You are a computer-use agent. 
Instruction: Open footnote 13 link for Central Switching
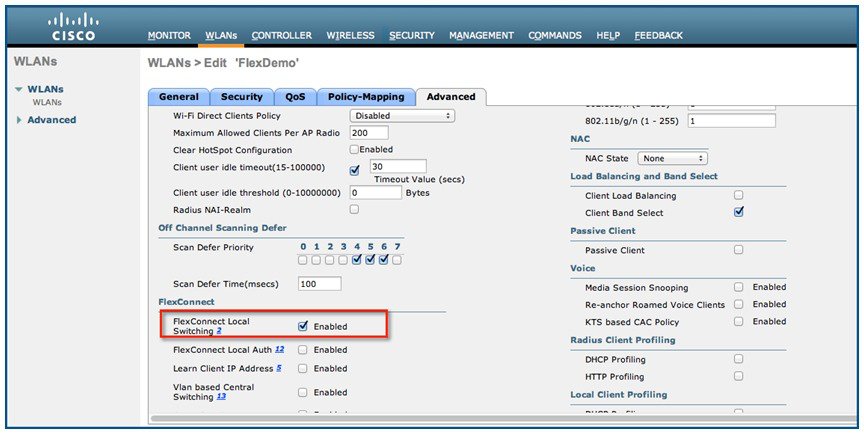coord(221,397)
